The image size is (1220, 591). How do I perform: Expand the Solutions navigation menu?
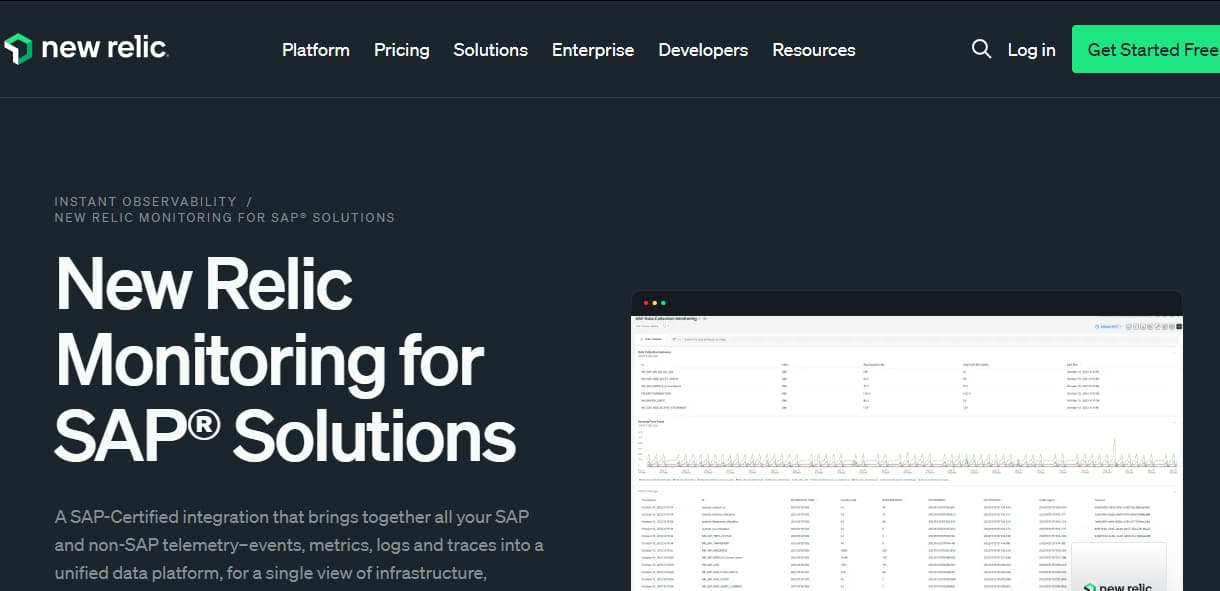tap(490, 50)
